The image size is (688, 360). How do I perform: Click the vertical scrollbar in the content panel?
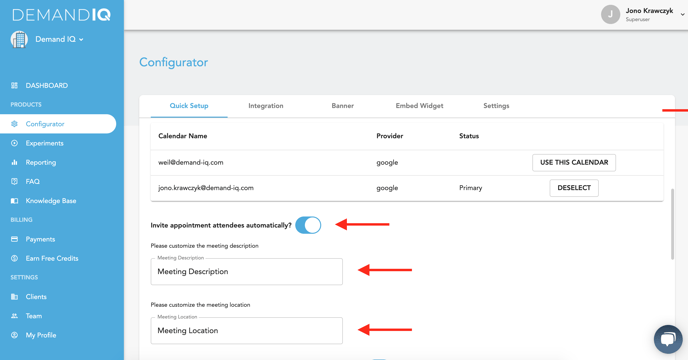pos(672,224)
